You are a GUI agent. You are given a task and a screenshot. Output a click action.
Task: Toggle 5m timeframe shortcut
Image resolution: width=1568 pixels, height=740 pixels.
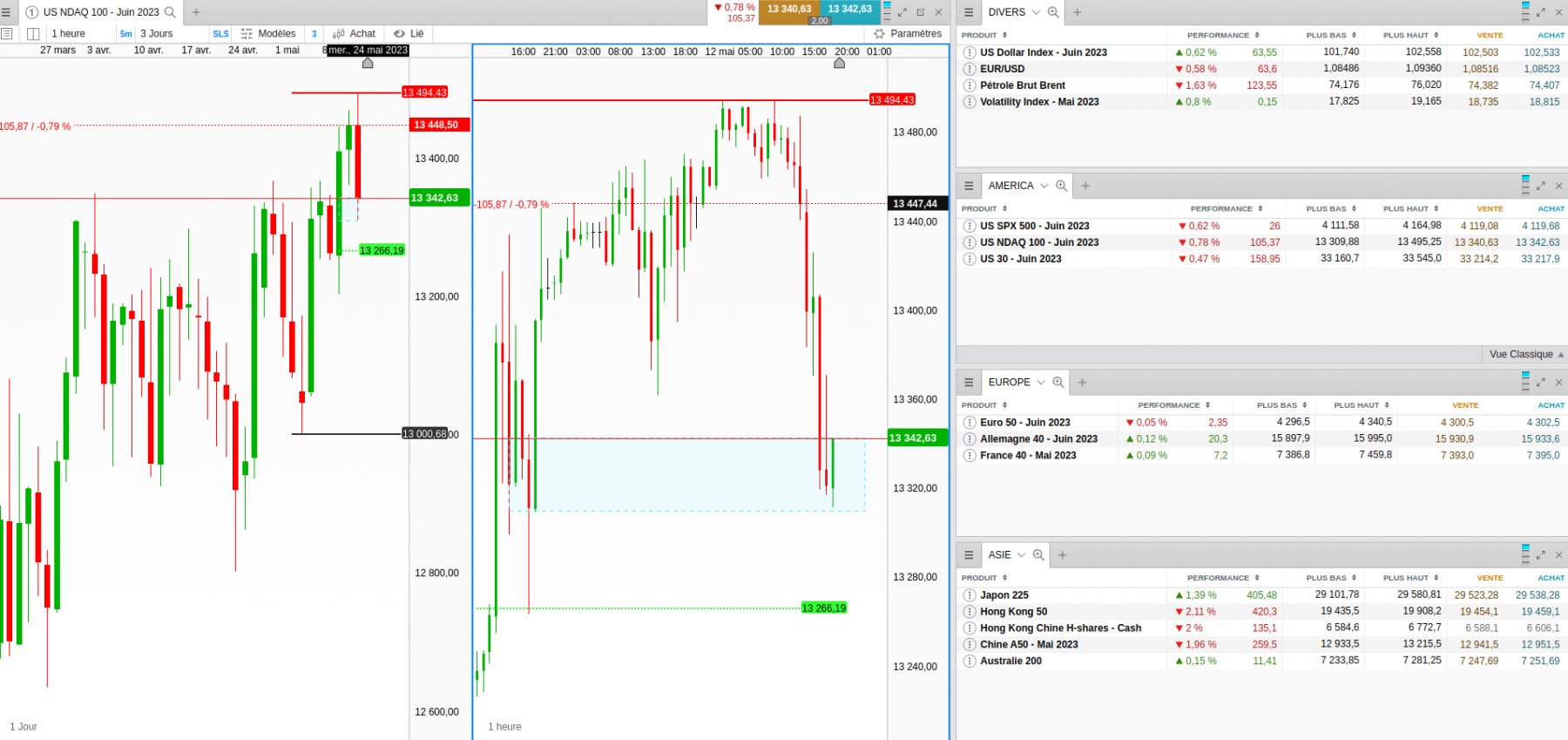(x=126, y=34)
